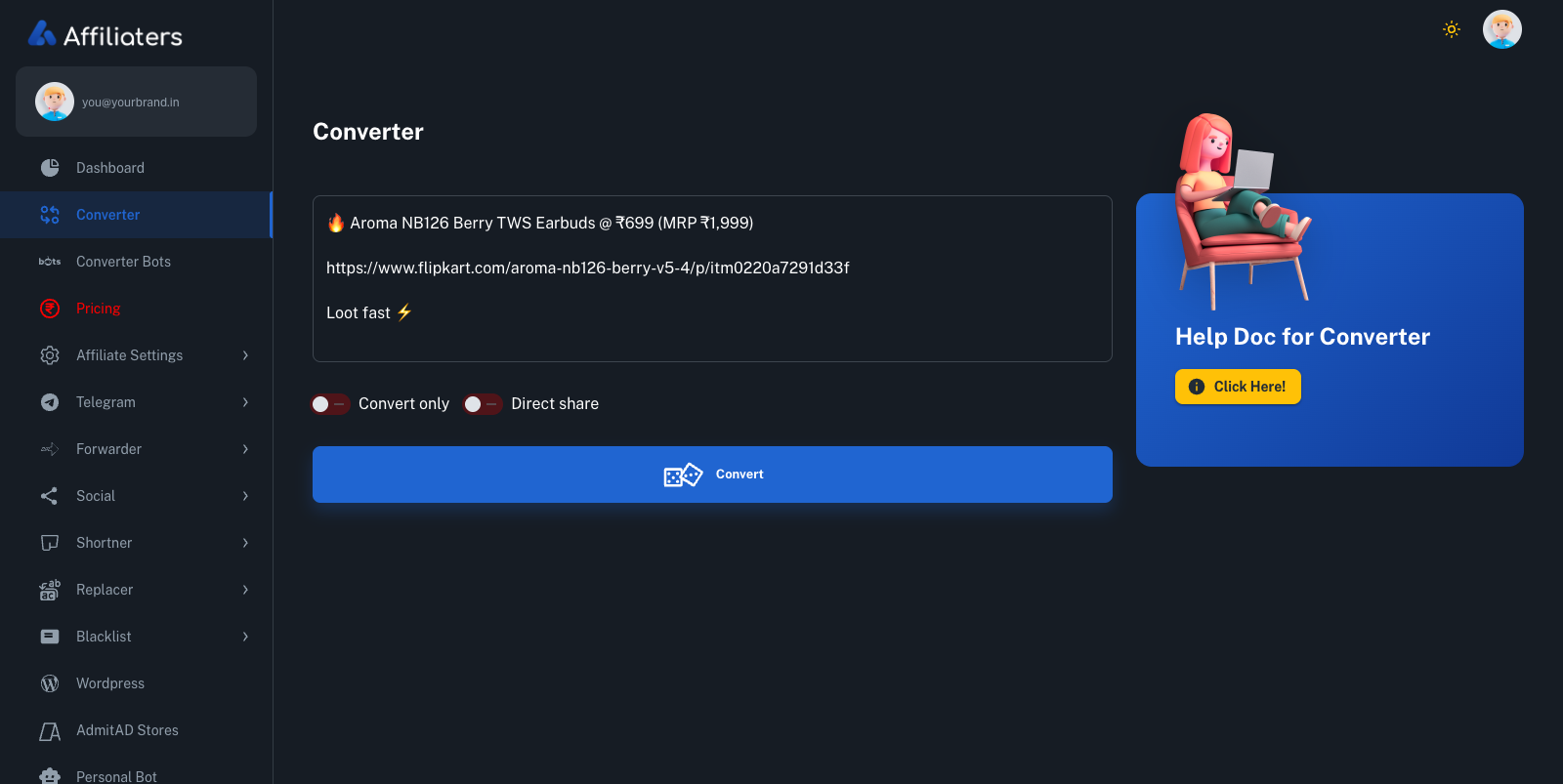The width and height of the screenshot is (1563, 784).
Task: Click the dice icon on Convert button
Action: pyautogui.click(x=683, y=475)
